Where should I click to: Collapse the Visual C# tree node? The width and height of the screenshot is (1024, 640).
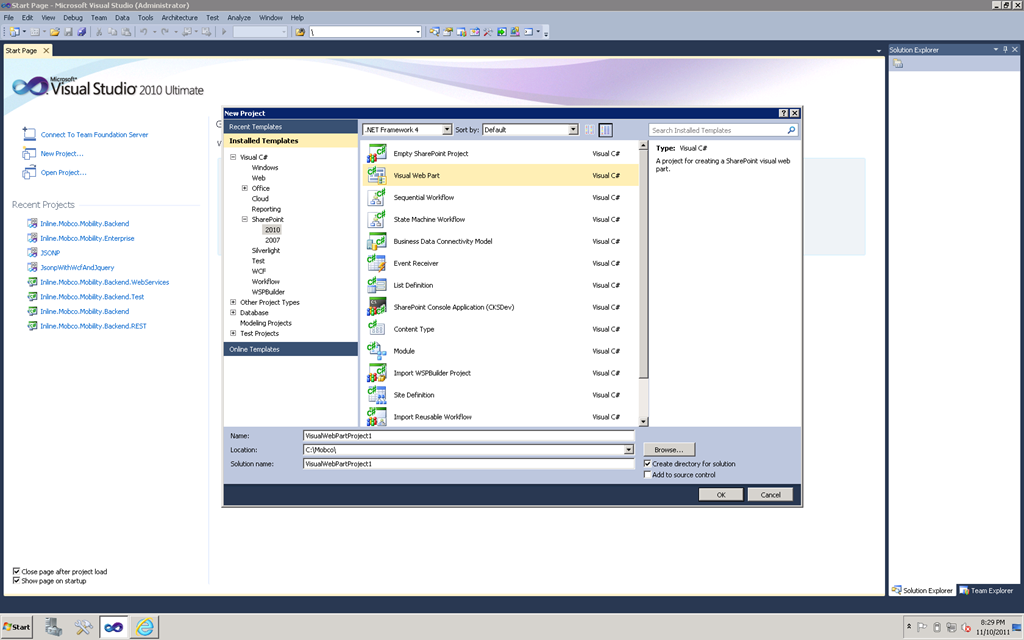point(232,157)
